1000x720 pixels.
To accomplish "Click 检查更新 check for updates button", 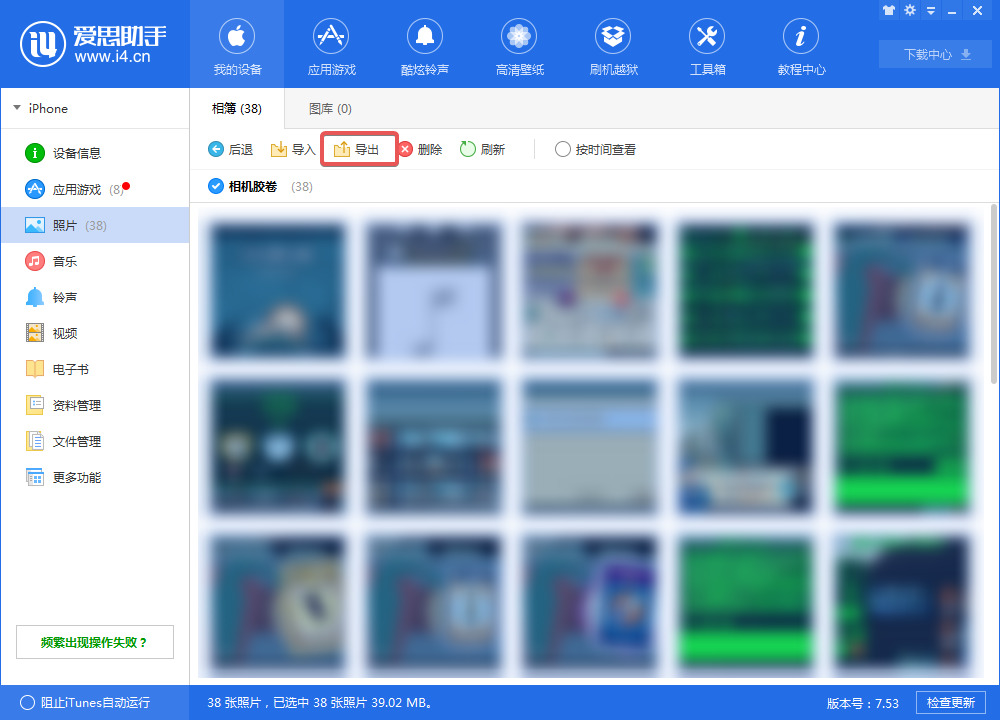I will tap(951, 702).
